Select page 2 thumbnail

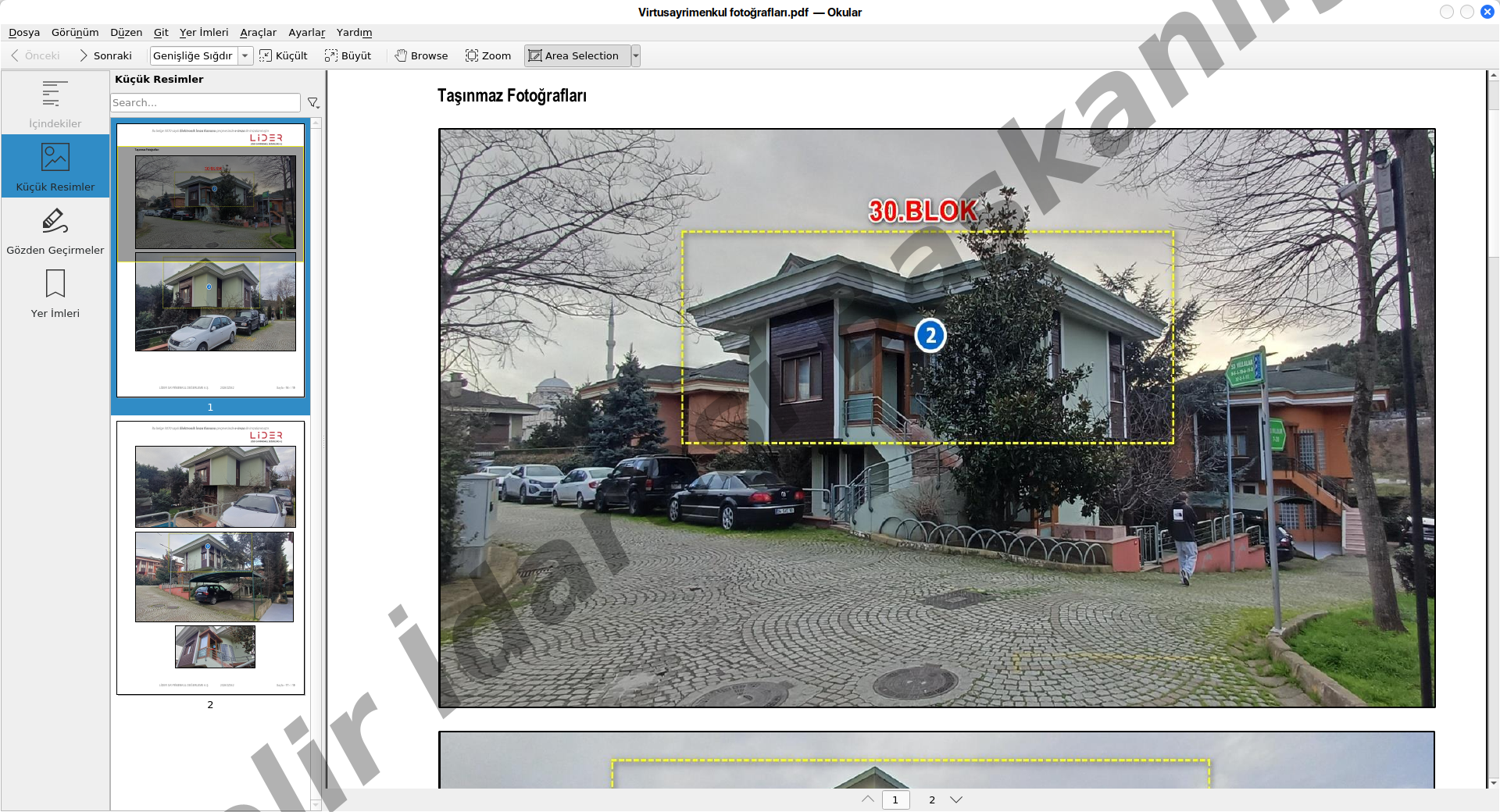coord(210,557)
